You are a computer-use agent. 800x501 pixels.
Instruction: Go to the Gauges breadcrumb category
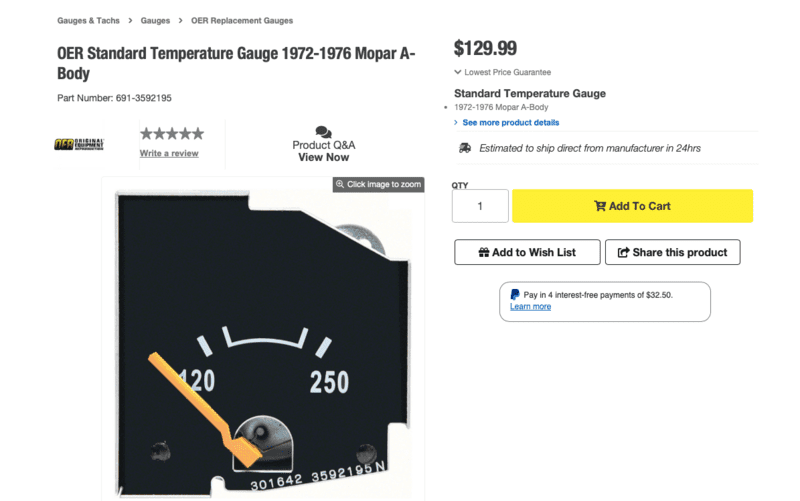[155, 20]
